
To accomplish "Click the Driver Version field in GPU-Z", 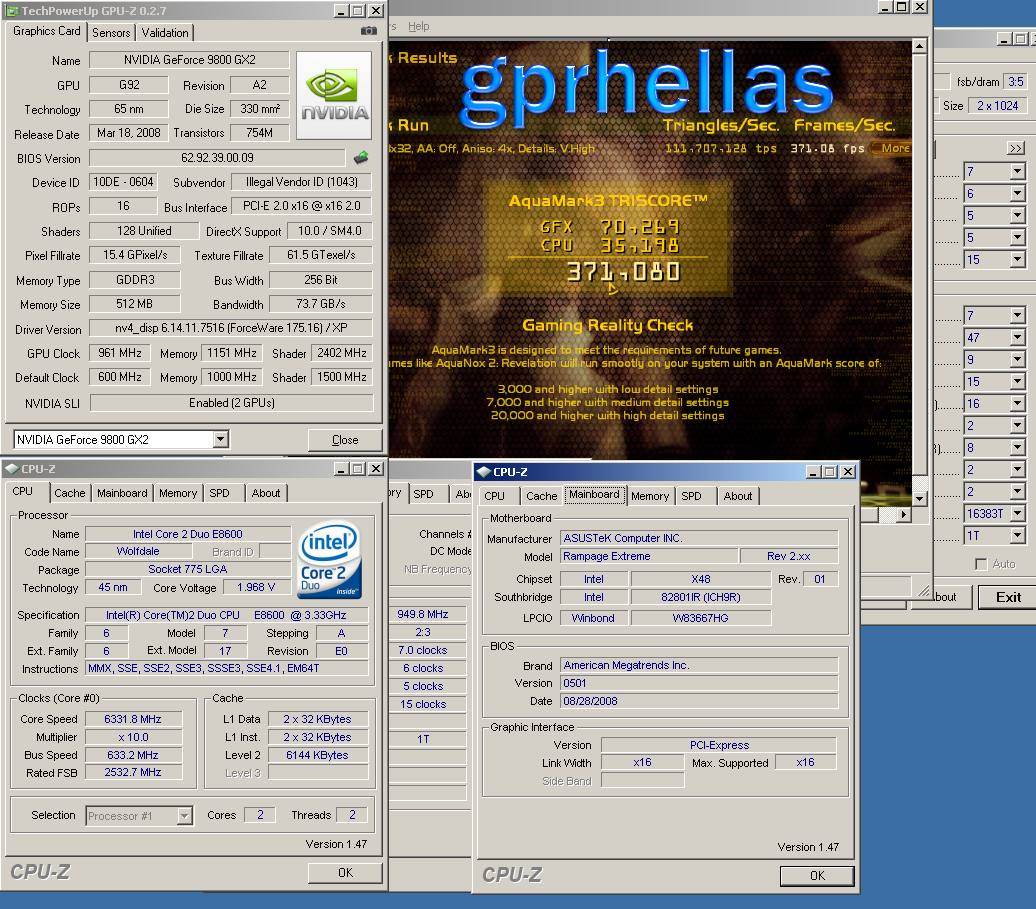I will pyautogui.click(x=231, y=328).
